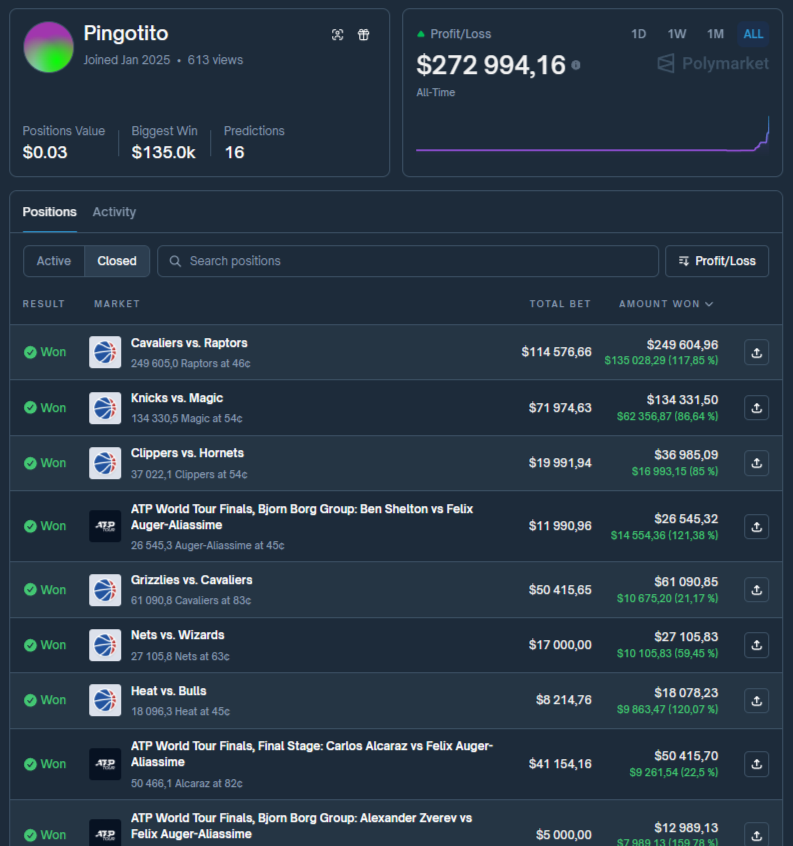The height and width of the screenshot is (846, 793).
Task: Open Clippers vs. Hornets market
Action: 187,453
